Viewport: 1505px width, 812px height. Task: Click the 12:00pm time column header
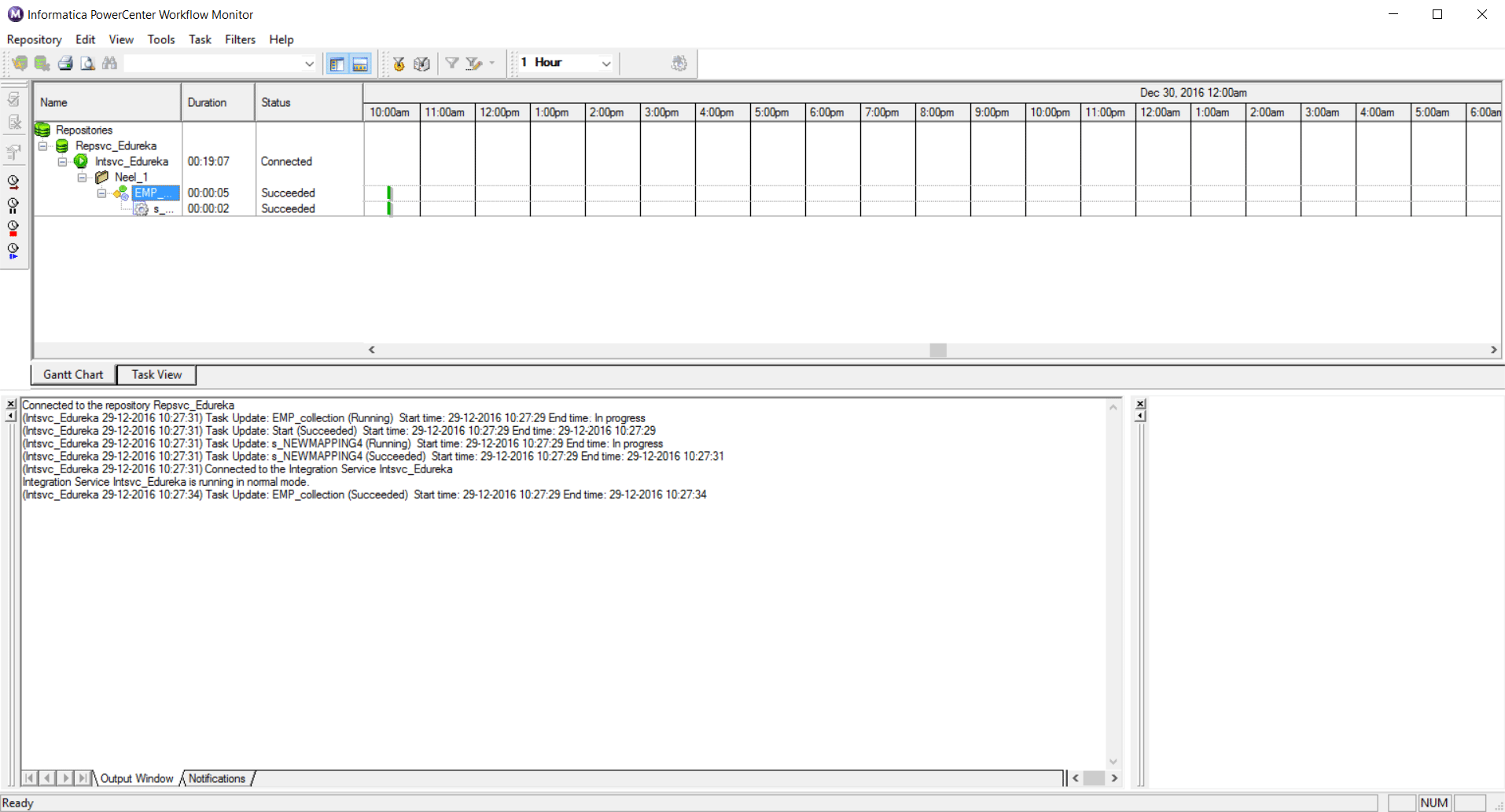[501, 112]
